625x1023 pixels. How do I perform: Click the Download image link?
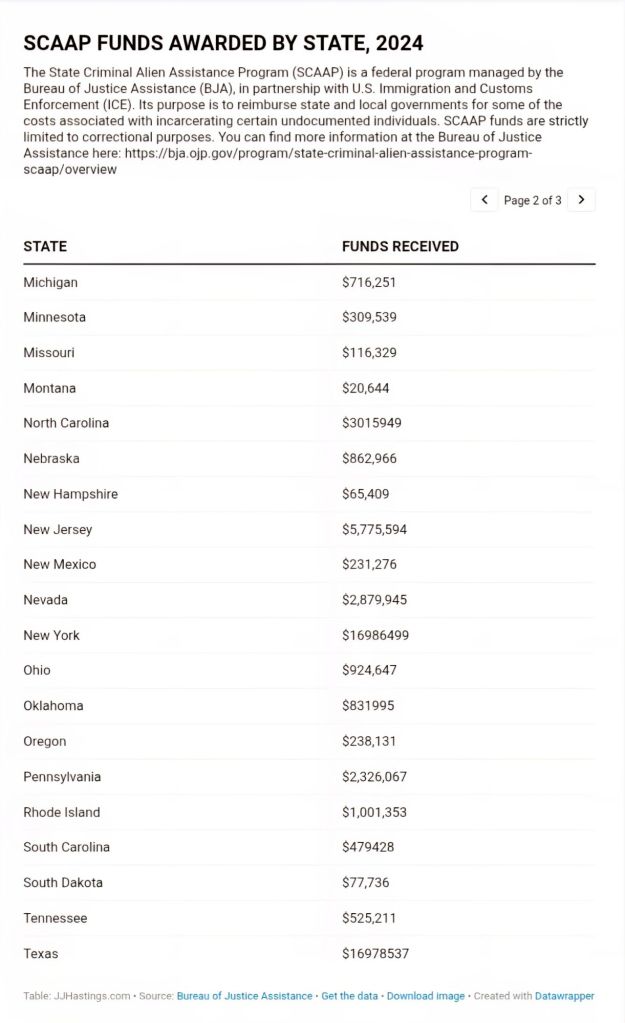[426, 996]
